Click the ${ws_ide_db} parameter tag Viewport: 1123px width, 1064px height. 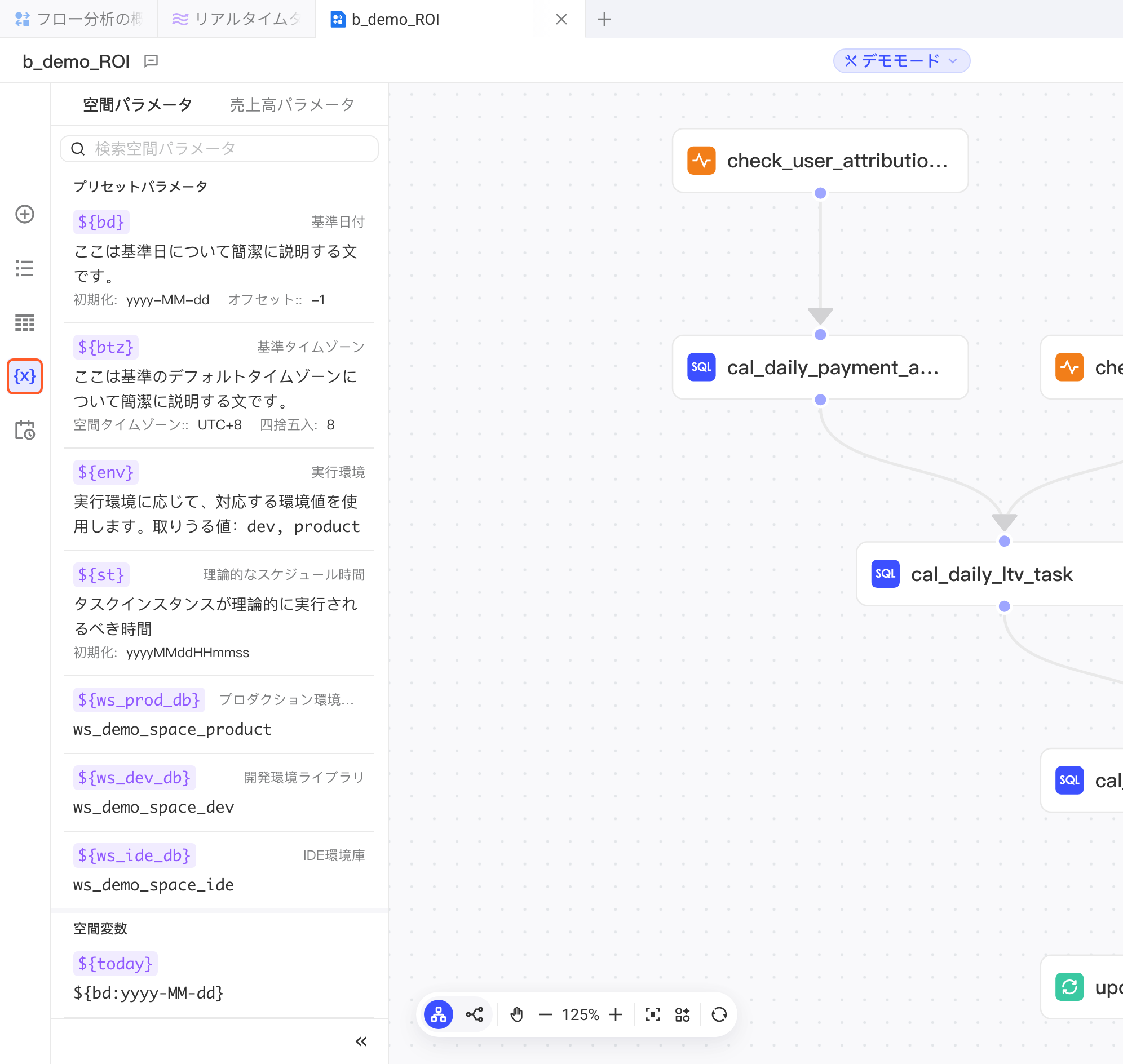coord(135,855)
